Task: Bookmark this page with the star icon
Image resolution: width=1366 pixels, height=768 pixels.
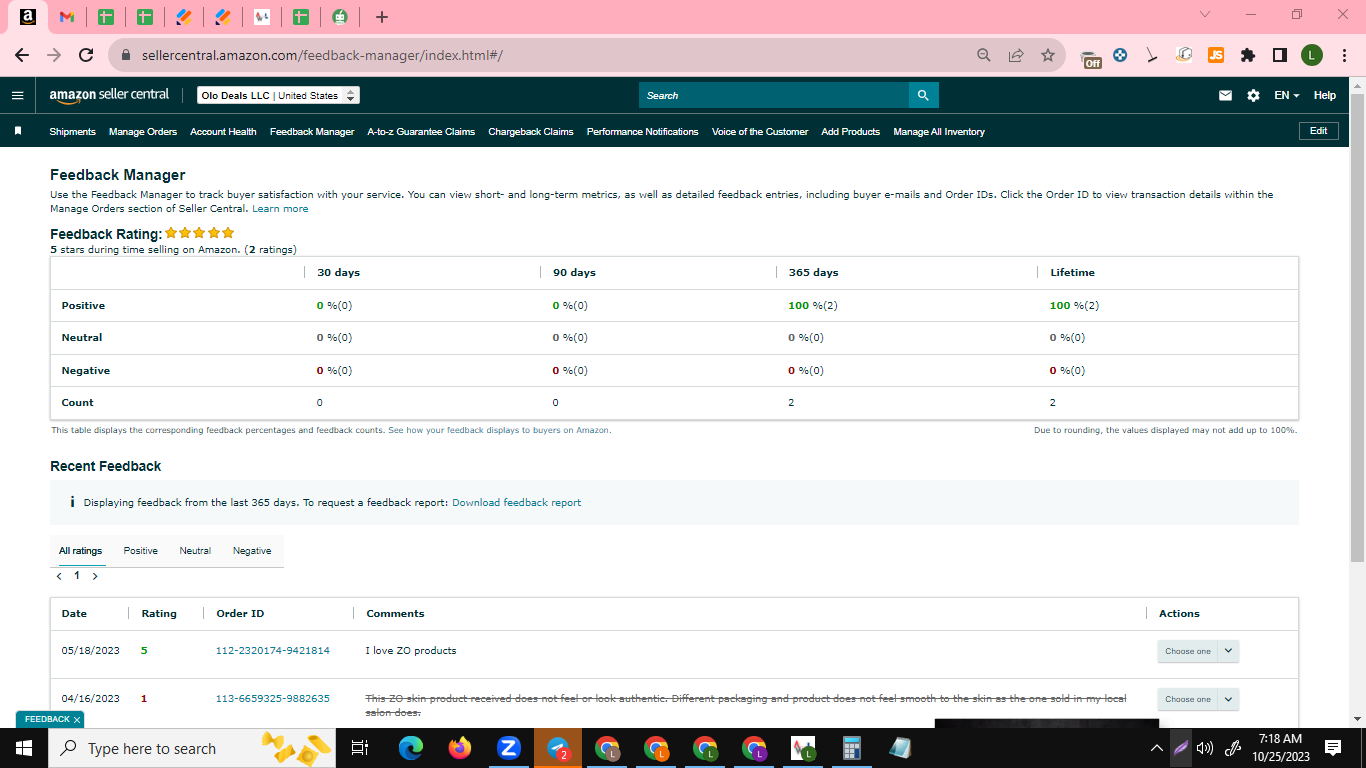Action: pyautogui.click(x=1047, y=55)
